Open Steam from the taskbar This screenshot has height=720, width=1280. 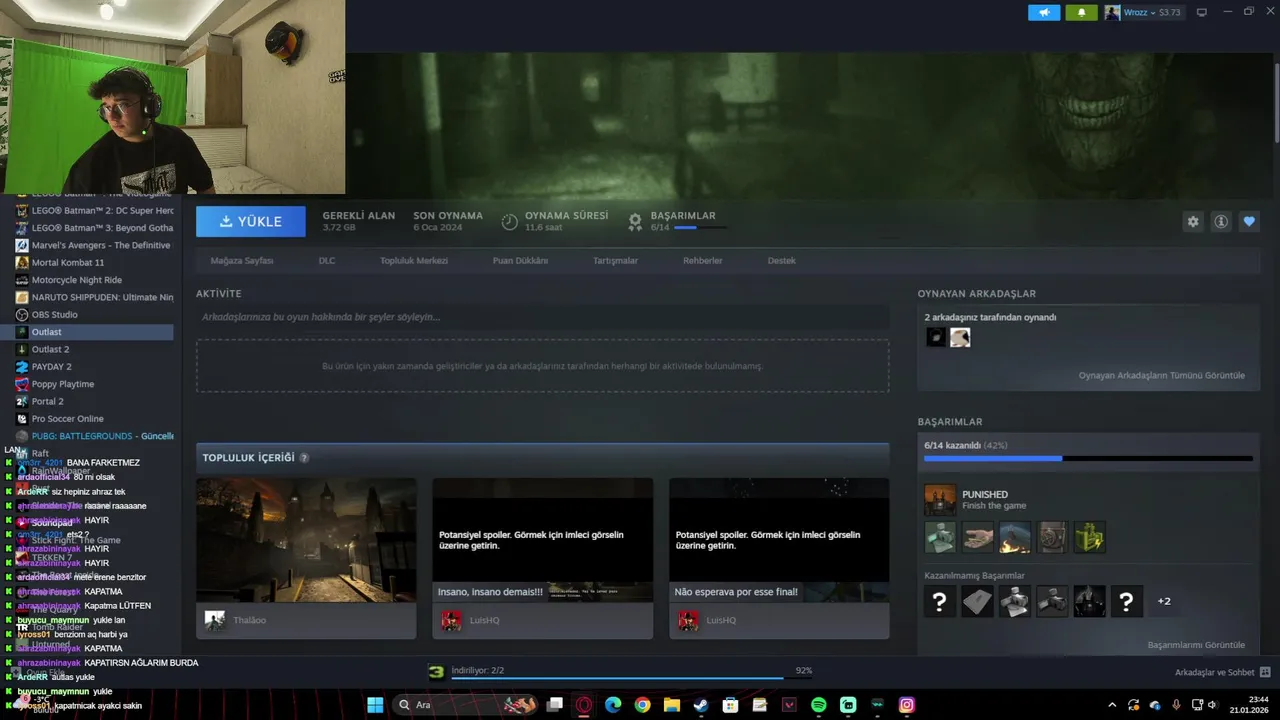click(701, 705)
